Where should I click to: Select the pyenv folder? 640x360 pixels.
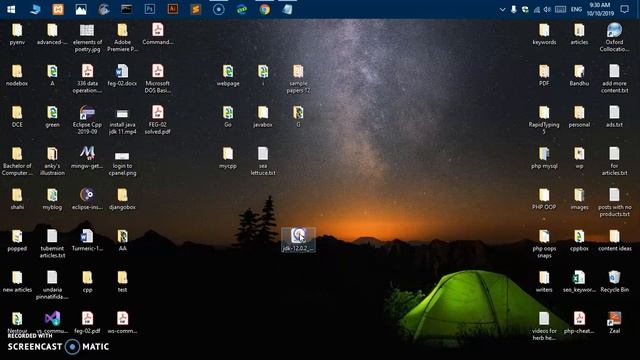click(17, 34)
